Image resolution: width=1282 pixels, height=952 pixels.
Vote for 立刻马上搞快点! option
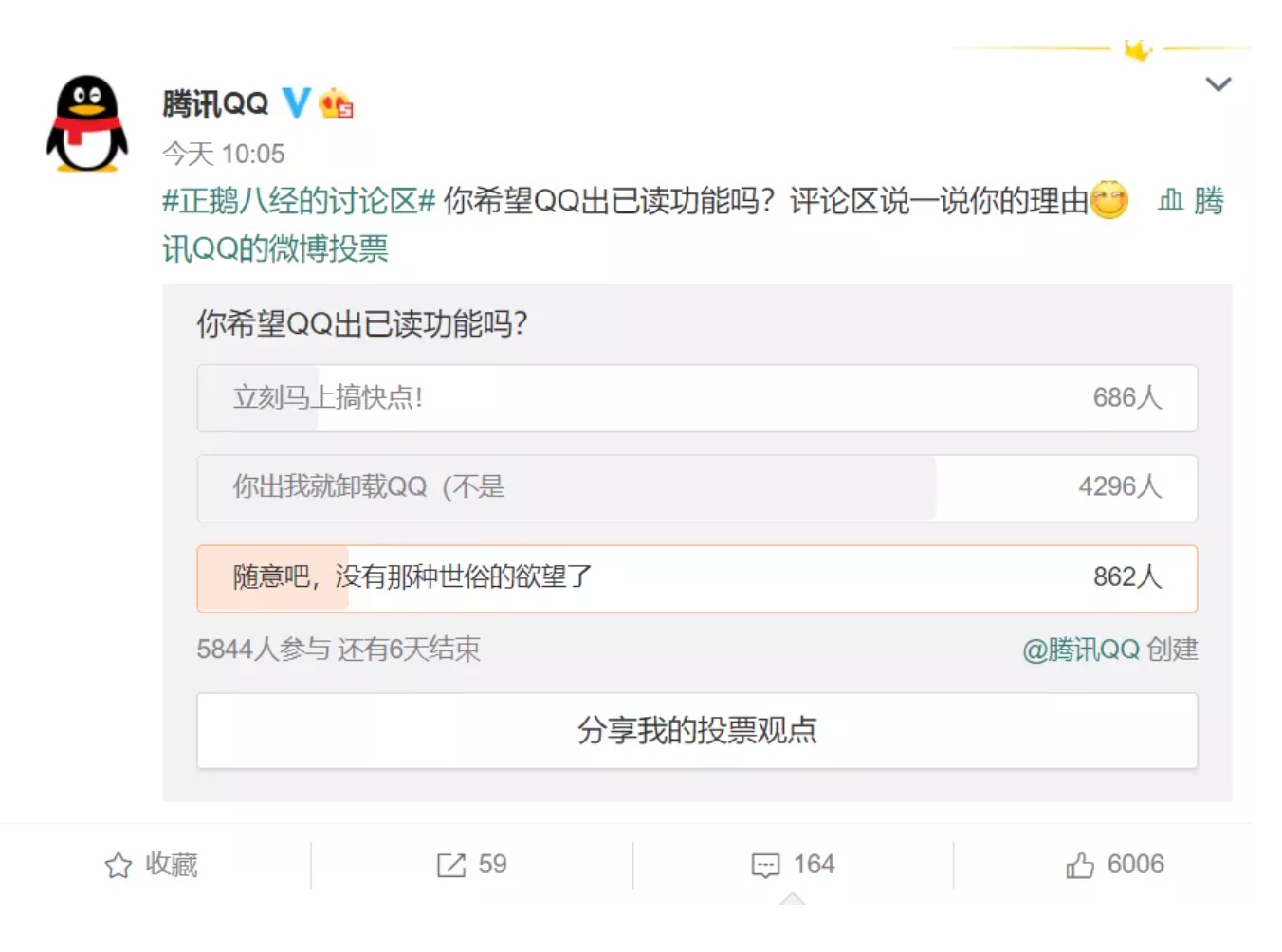coord(696,398)
